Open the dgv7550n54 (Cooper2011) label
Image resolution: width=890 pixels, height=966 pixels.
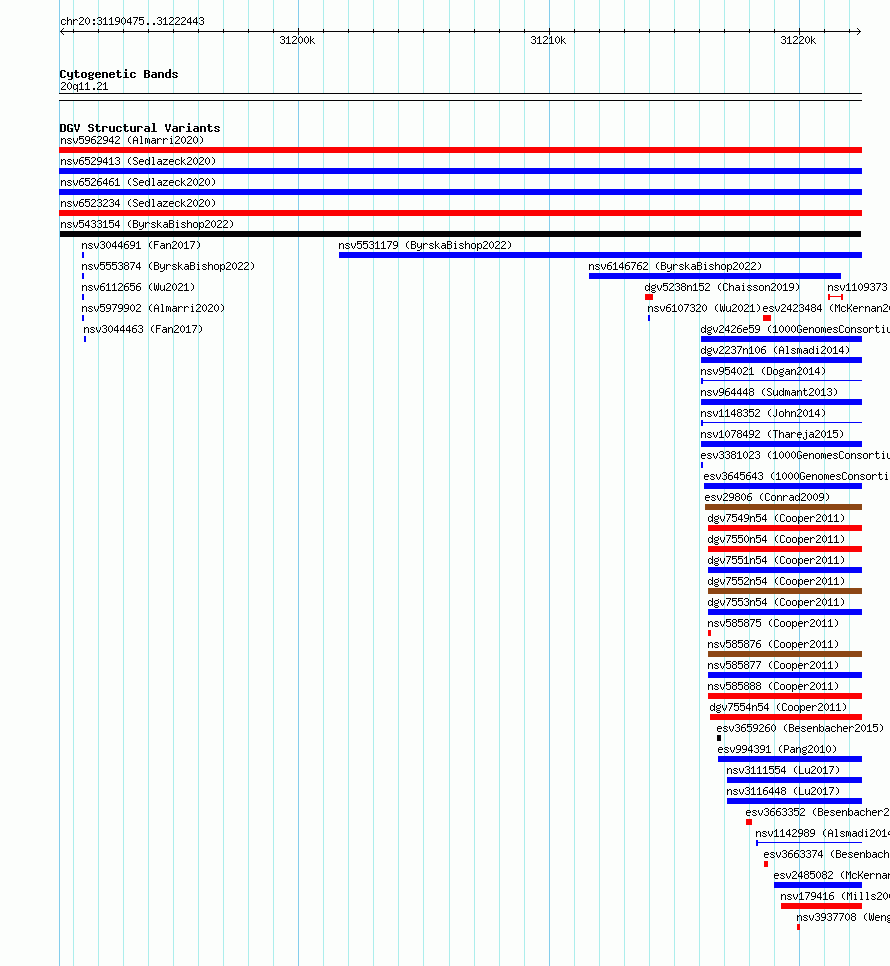[x=777, y=538]
